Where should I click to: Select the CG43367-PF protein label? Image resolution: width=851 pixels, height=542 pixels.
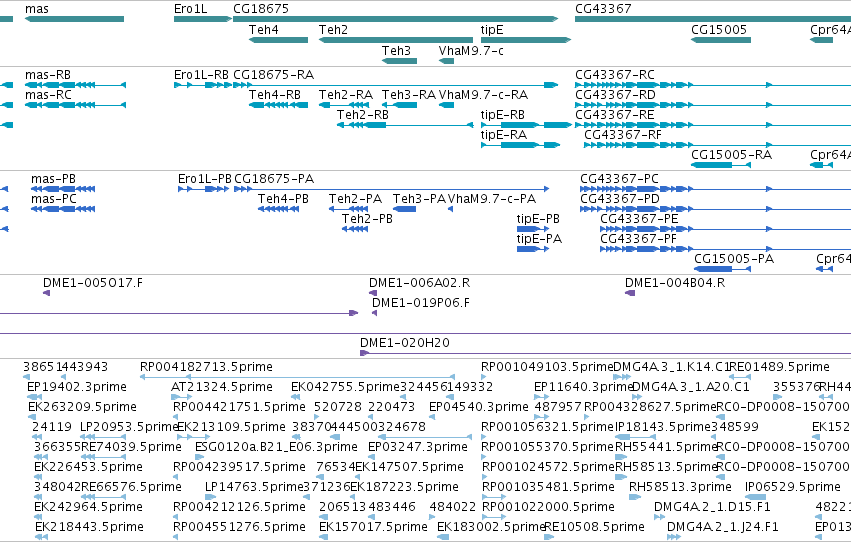click(639, 239)
